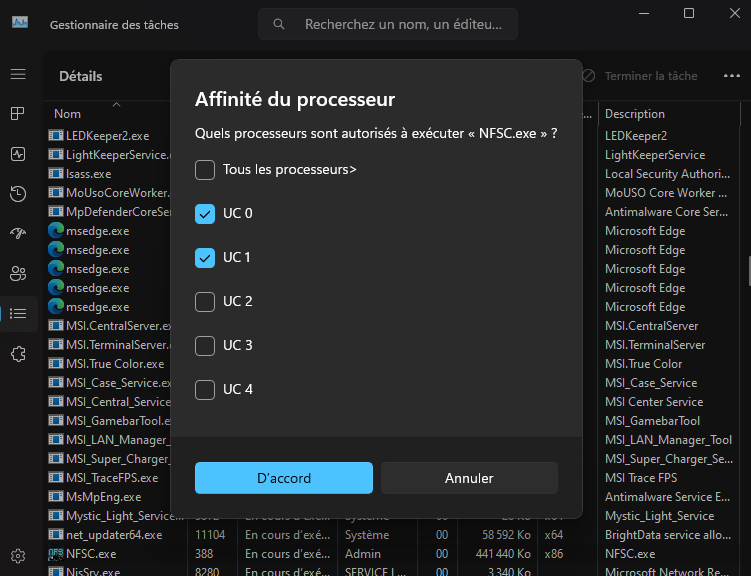Viewport: 751px width, 576px height.
Task: Confirm with the D'accord button
Action: click(284, 478)
